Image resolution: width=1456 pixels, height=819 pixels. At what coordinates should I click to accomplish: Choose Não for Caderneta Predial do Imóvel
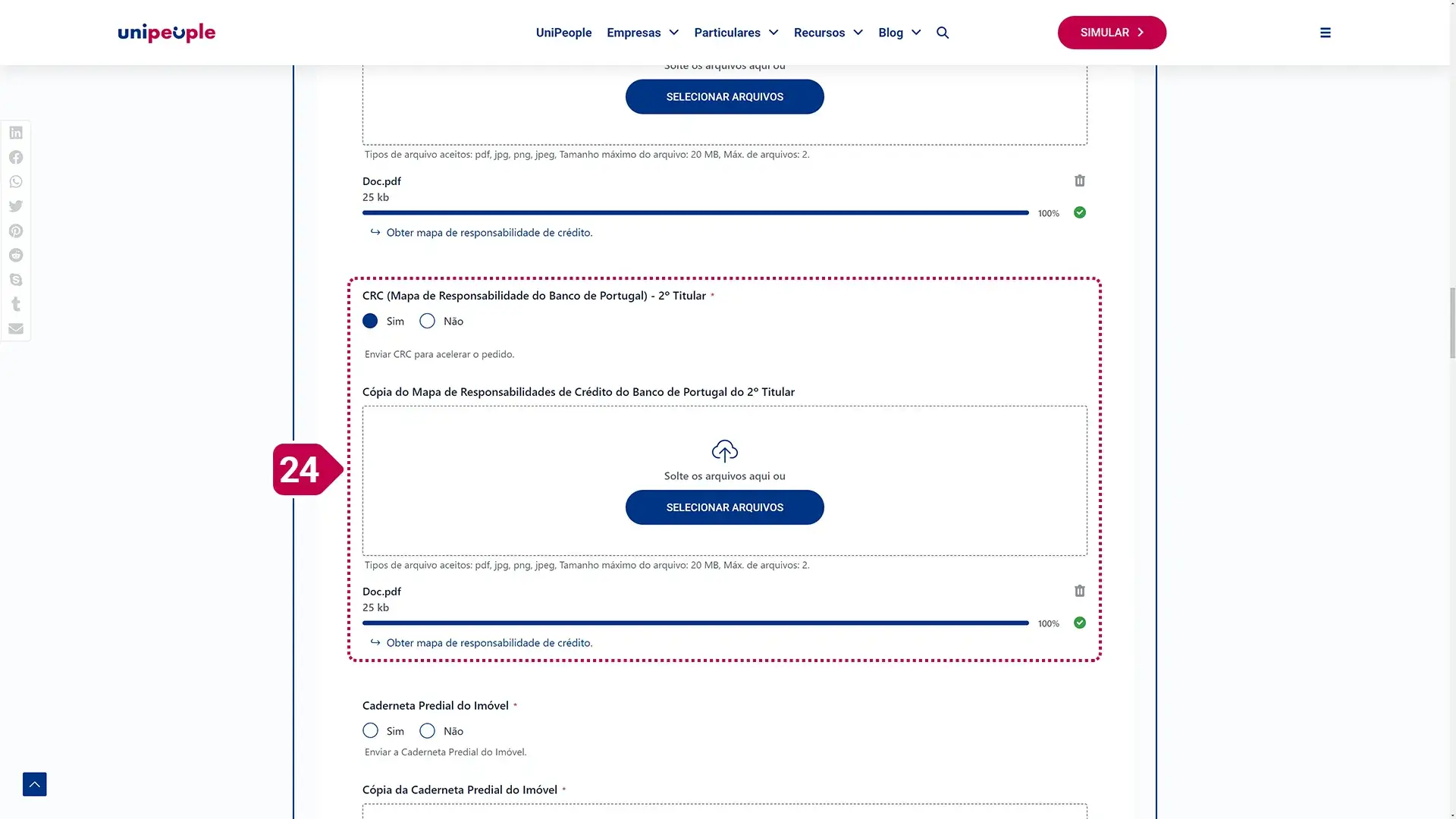428,731
